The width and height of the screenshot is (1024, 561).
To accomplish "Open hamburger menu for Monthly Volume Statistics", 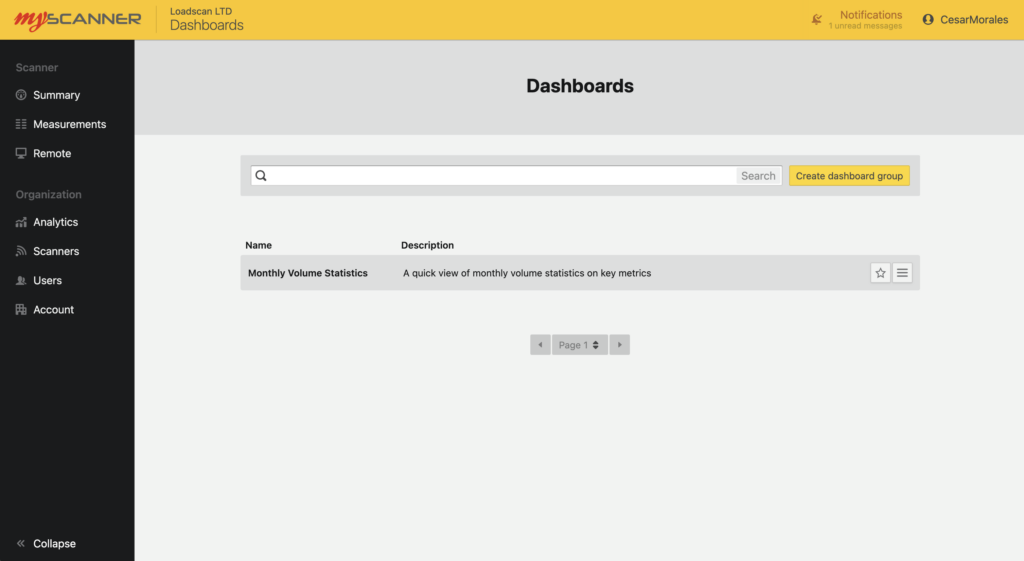I will [x=902, y=273].
